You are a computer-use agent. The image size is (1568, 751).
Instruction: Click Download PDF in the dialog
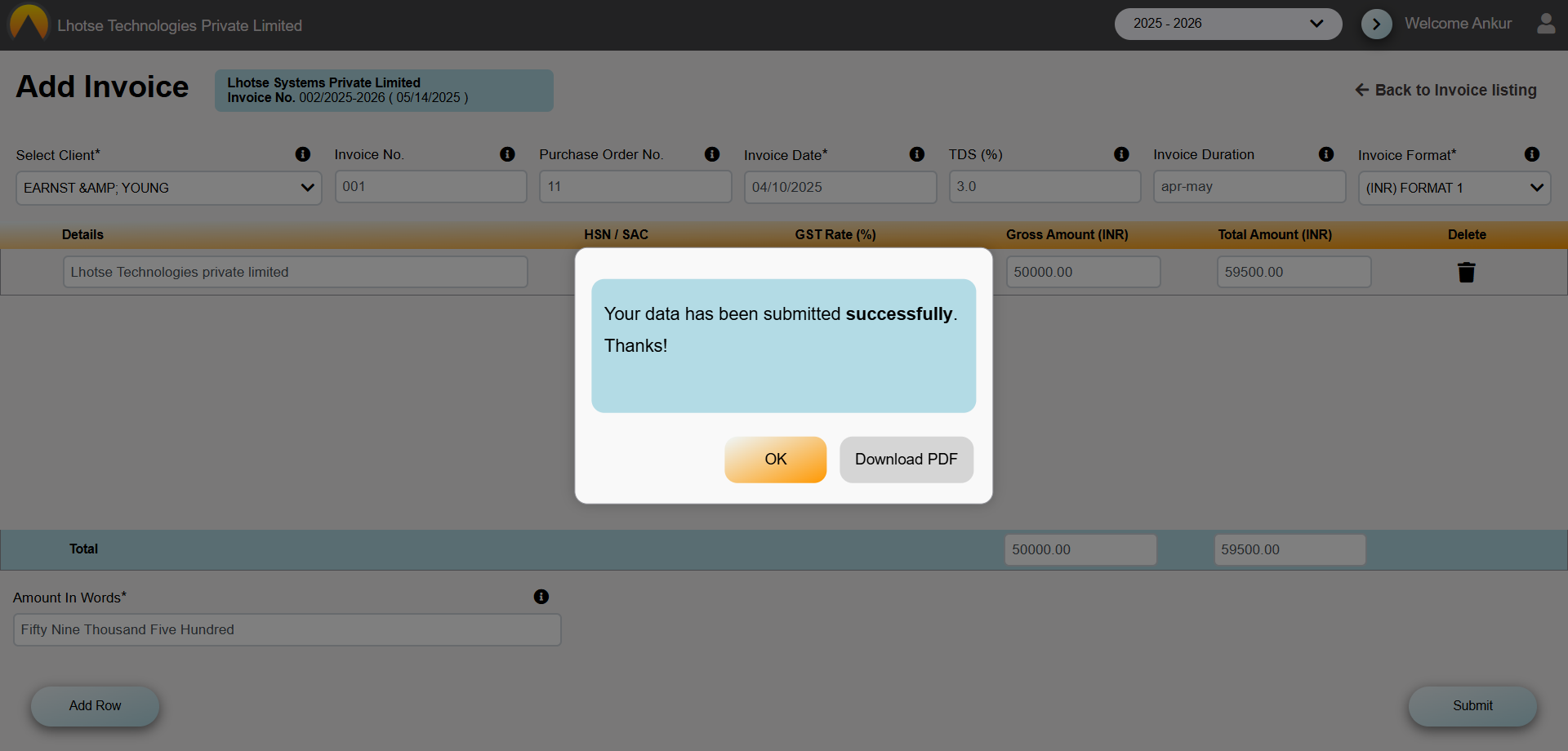point(906,460)
